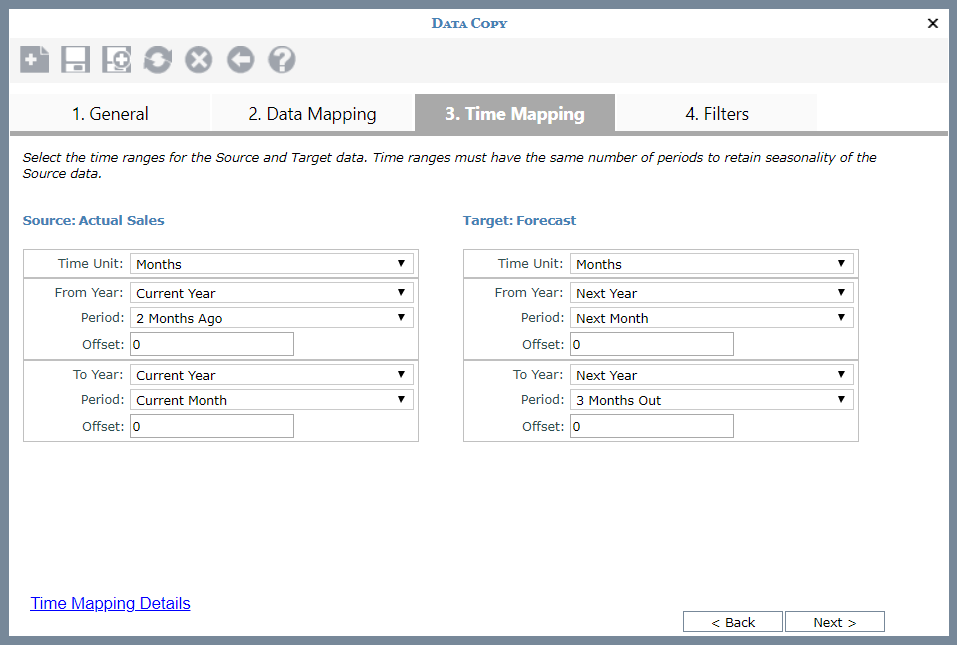Close the Data Copy dialog
The height and width of the screenshot is (645, 957).
pyautogui.click(x=933, y=23)
